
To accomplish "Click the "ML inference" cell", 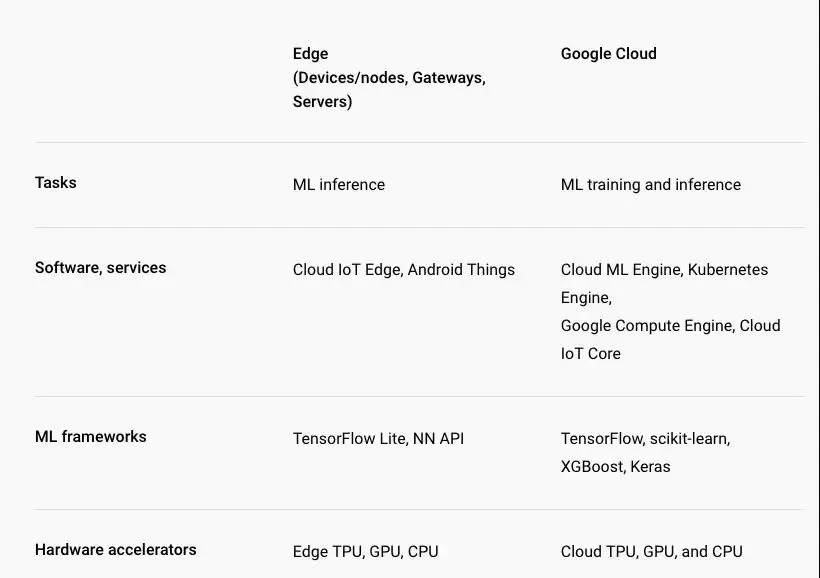I will click(338, 185).
